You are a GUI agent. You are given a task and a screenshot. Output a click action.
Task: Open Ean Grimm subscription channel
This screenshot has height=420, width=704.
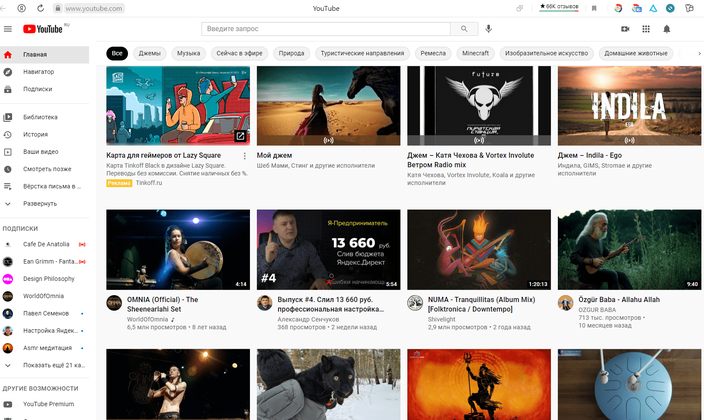coord(44,261)
